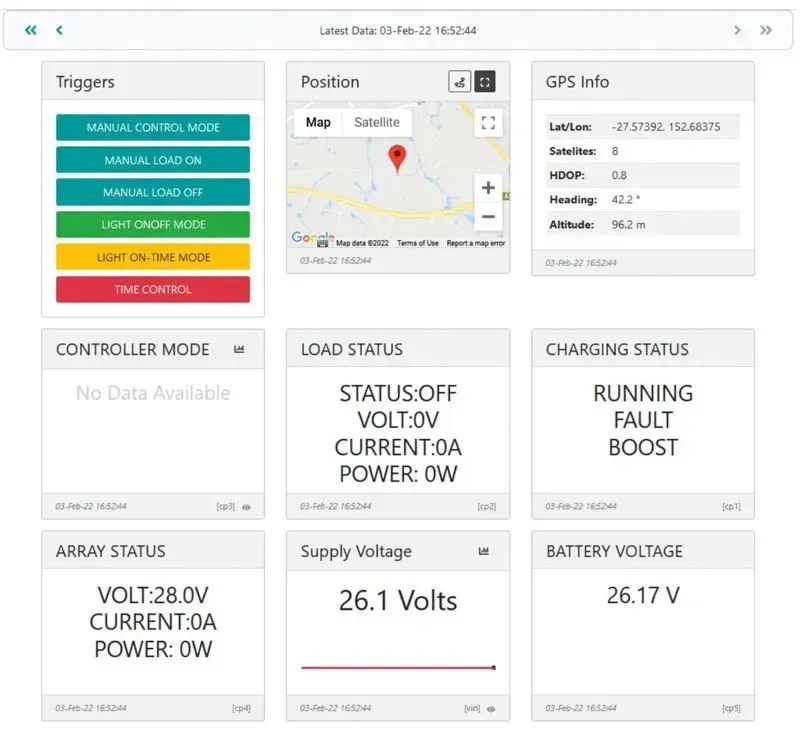
Task: Zoom out on the map
Action: click(488, 217)
